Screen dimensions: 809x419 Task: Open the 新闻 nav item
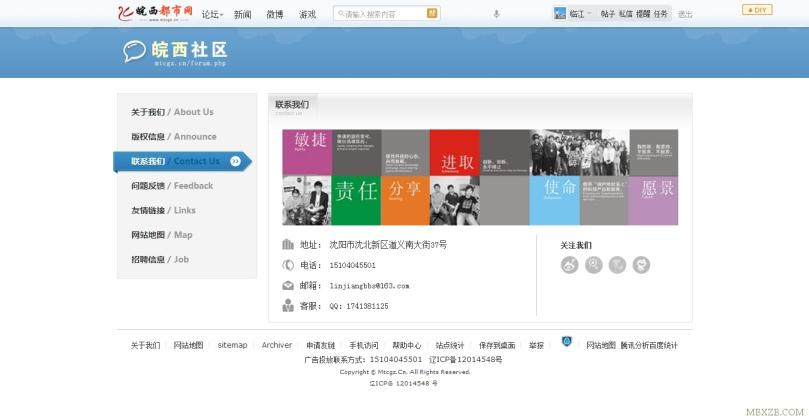point(242,14)
